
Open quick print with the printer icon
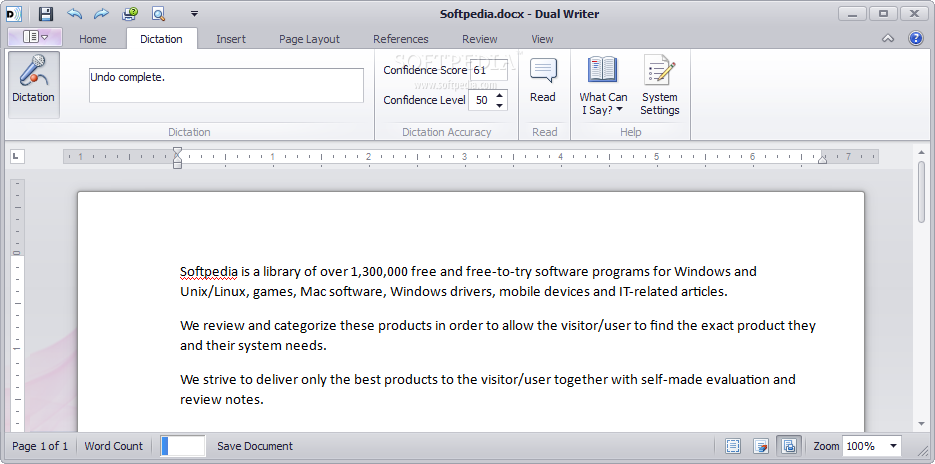129,14
